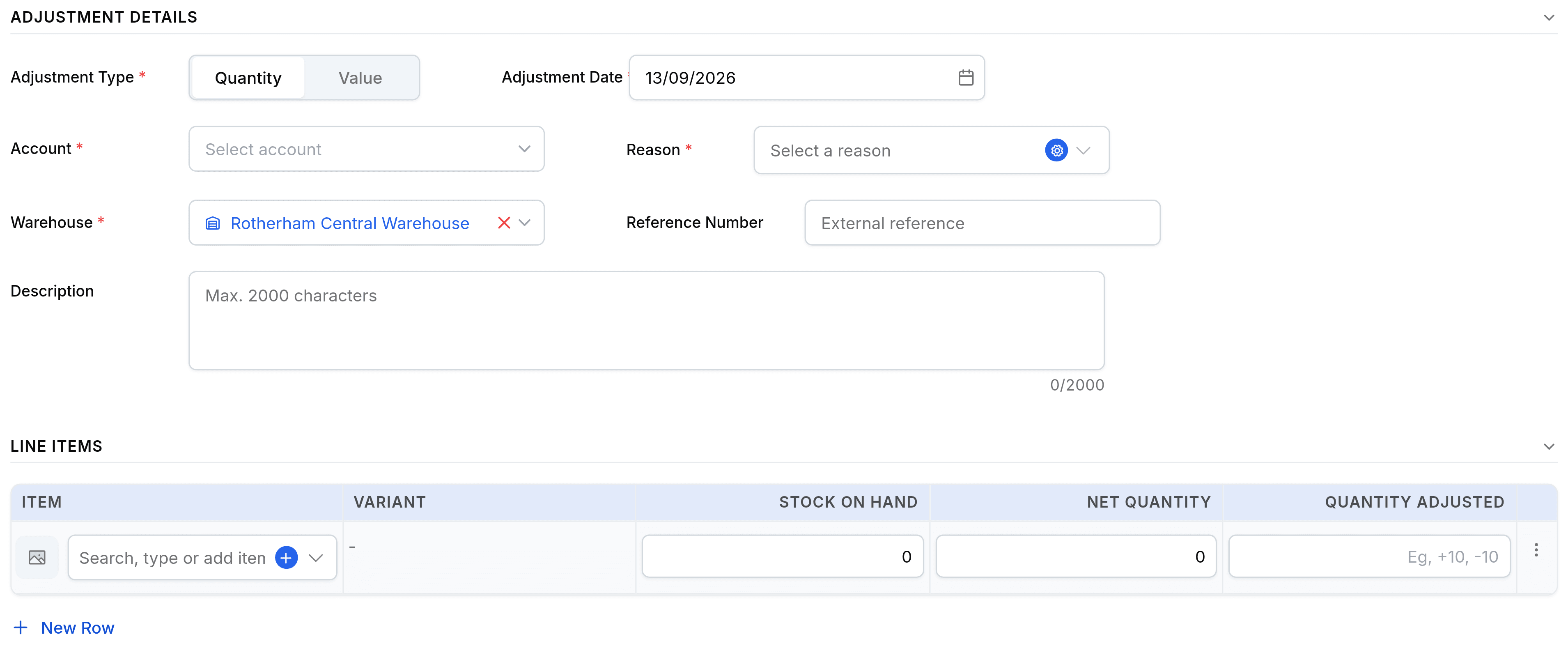Screen dimensions: 1568x662
Task: Click the Net Quantity value field
Action: click(1076, 556)
